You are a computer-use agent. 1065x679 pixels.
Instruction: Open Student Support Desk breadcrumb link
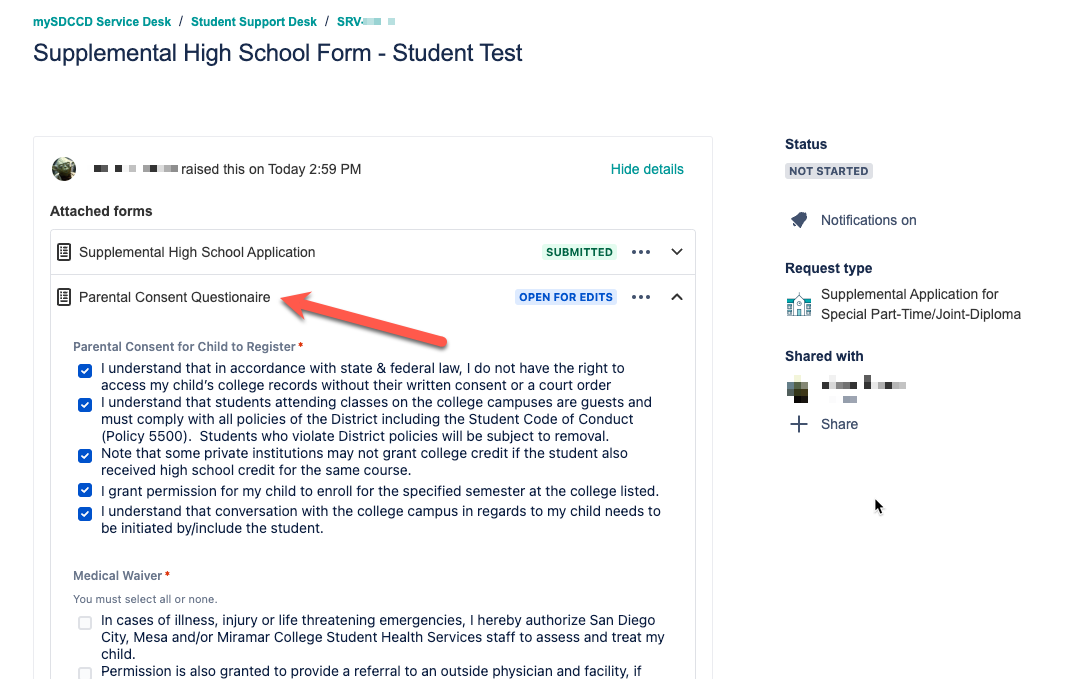pos(254,21)
